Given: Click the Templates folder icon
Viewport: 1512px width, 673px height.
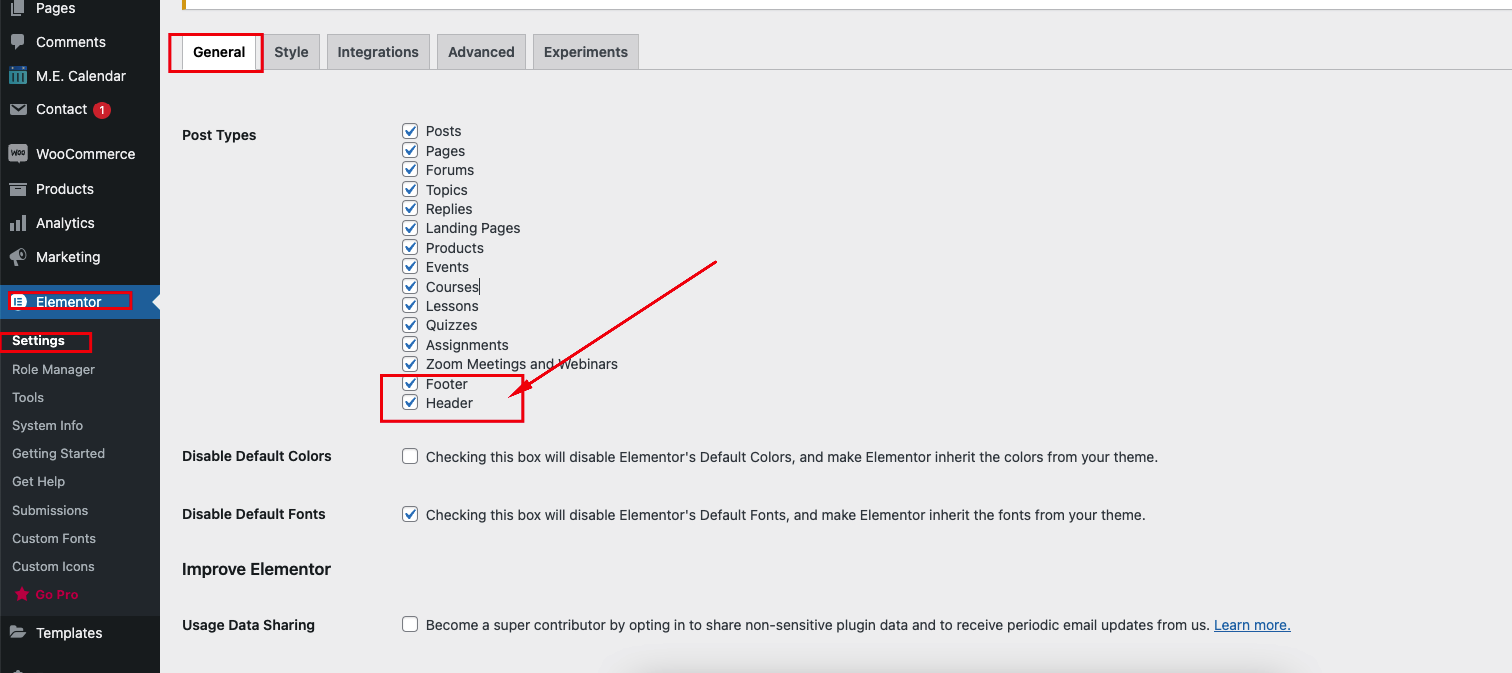Looking at the screenshot, I should coord(18,633).
